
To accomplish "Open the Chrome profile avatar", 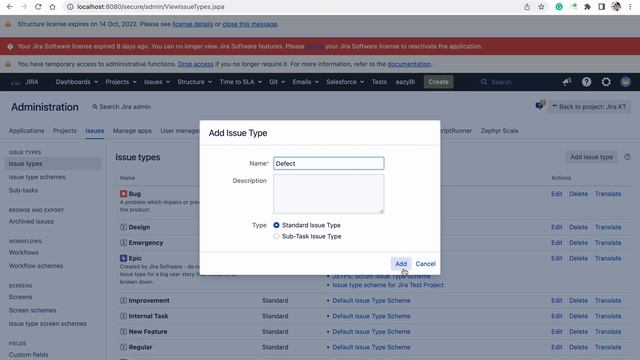I will [616, 7].
